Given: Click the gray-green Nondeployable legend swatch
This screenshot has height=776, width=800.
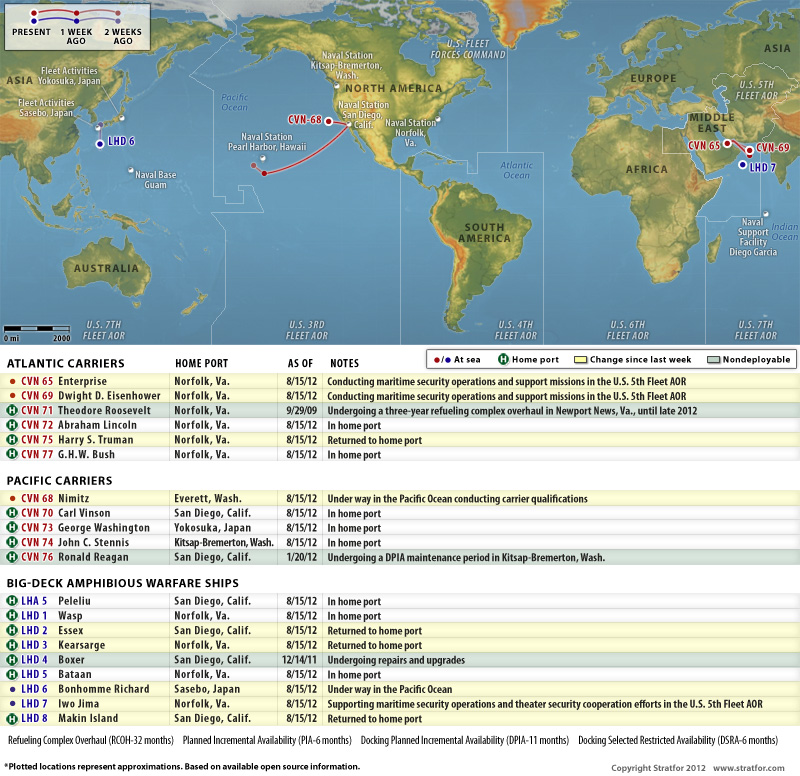Looking at the screenshot, I should pos(714,360).
